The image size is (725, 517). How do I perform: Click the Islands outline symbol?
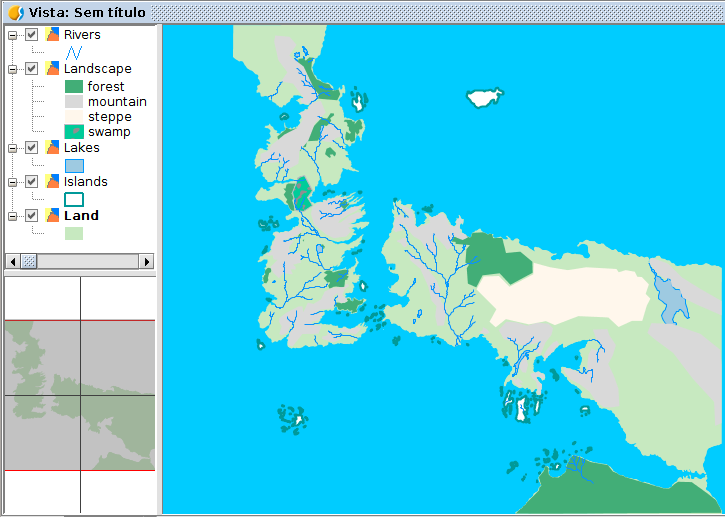point(74,199)
